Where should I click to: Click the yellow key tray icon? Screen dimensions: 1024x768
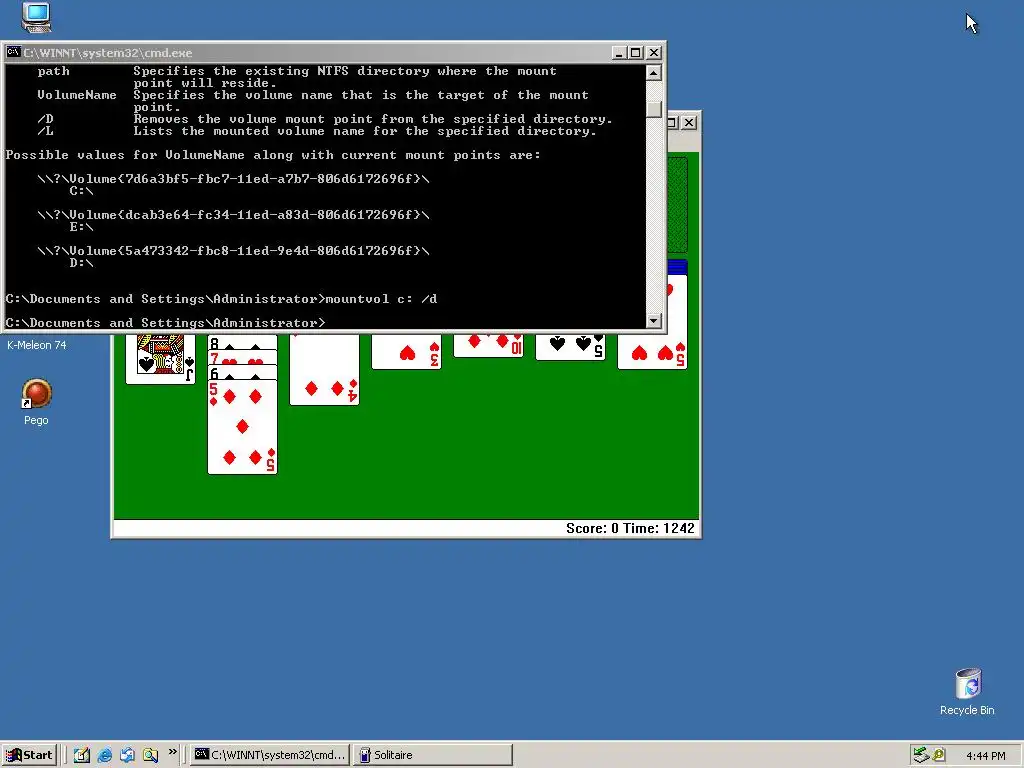point(939,755)
